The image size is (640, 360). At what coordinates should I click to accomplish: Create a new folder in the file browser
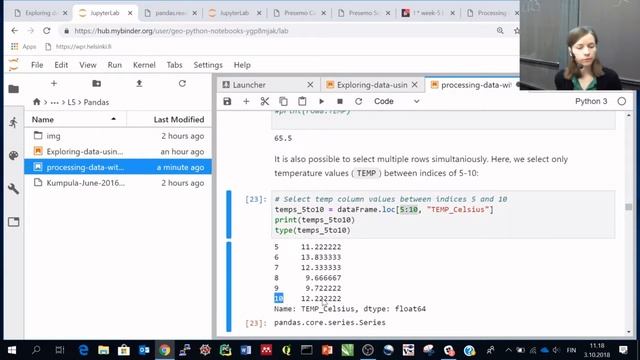click(x=97, y=83)
